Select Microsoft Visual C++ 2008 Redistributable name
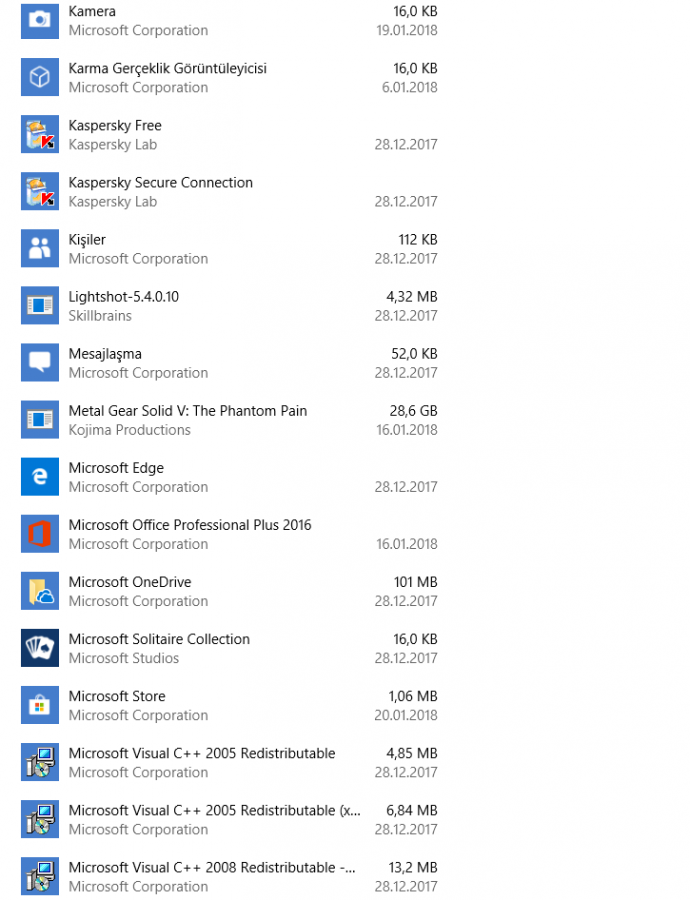 tap(212, 867)
